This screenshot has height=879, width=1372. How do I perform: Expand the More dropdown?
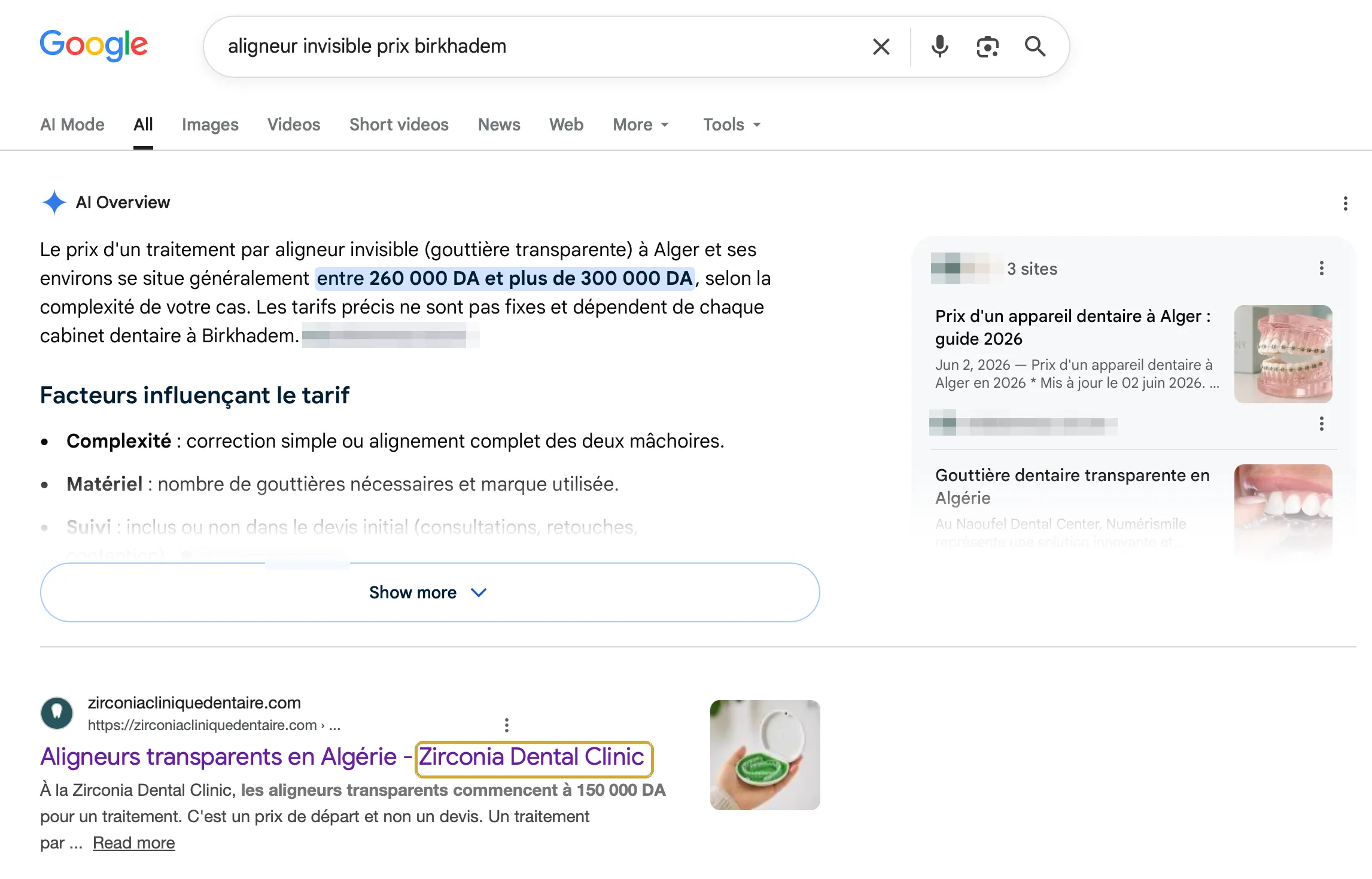click(640, 124)
